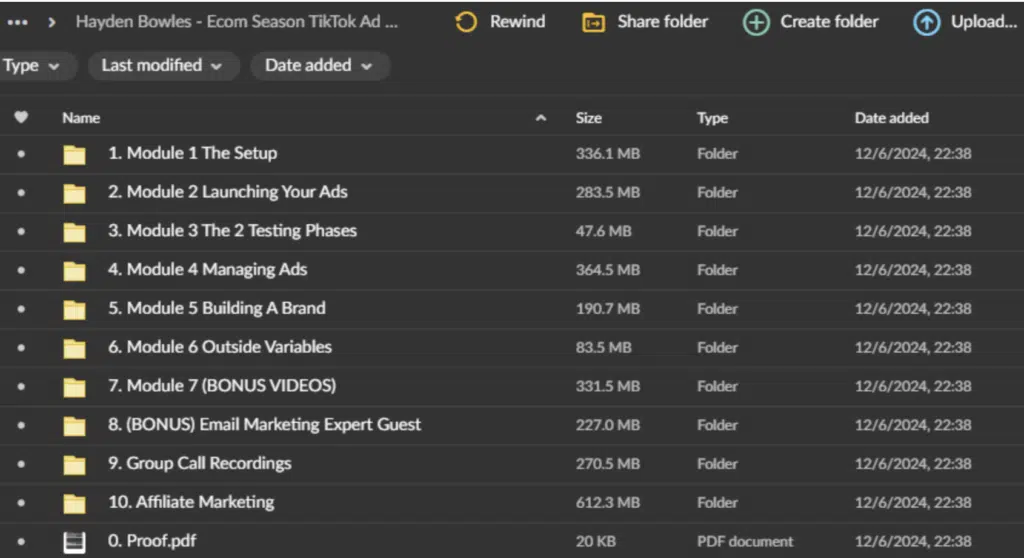Toggle favorite dot for Module 3 The 2 Testing Phases

(21, 231)
